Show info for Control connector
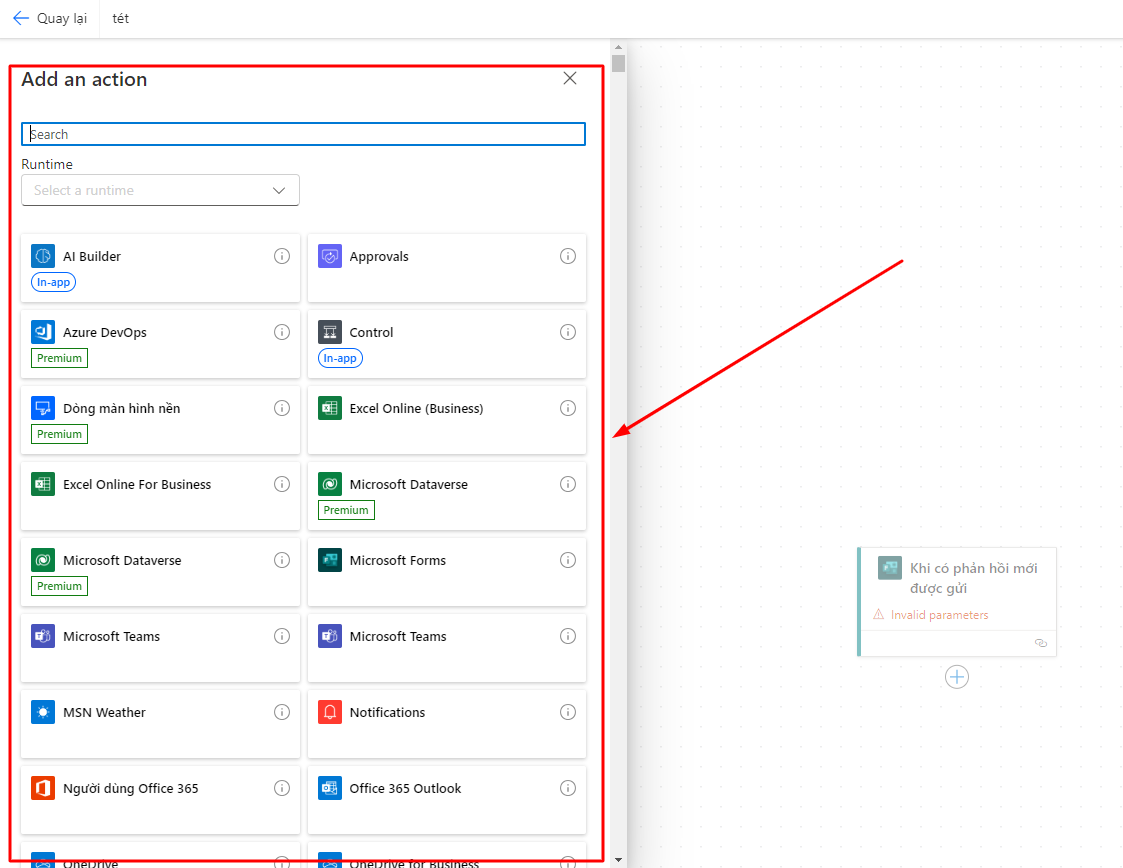Screen dimensions: 1123x868 [568, 332]
